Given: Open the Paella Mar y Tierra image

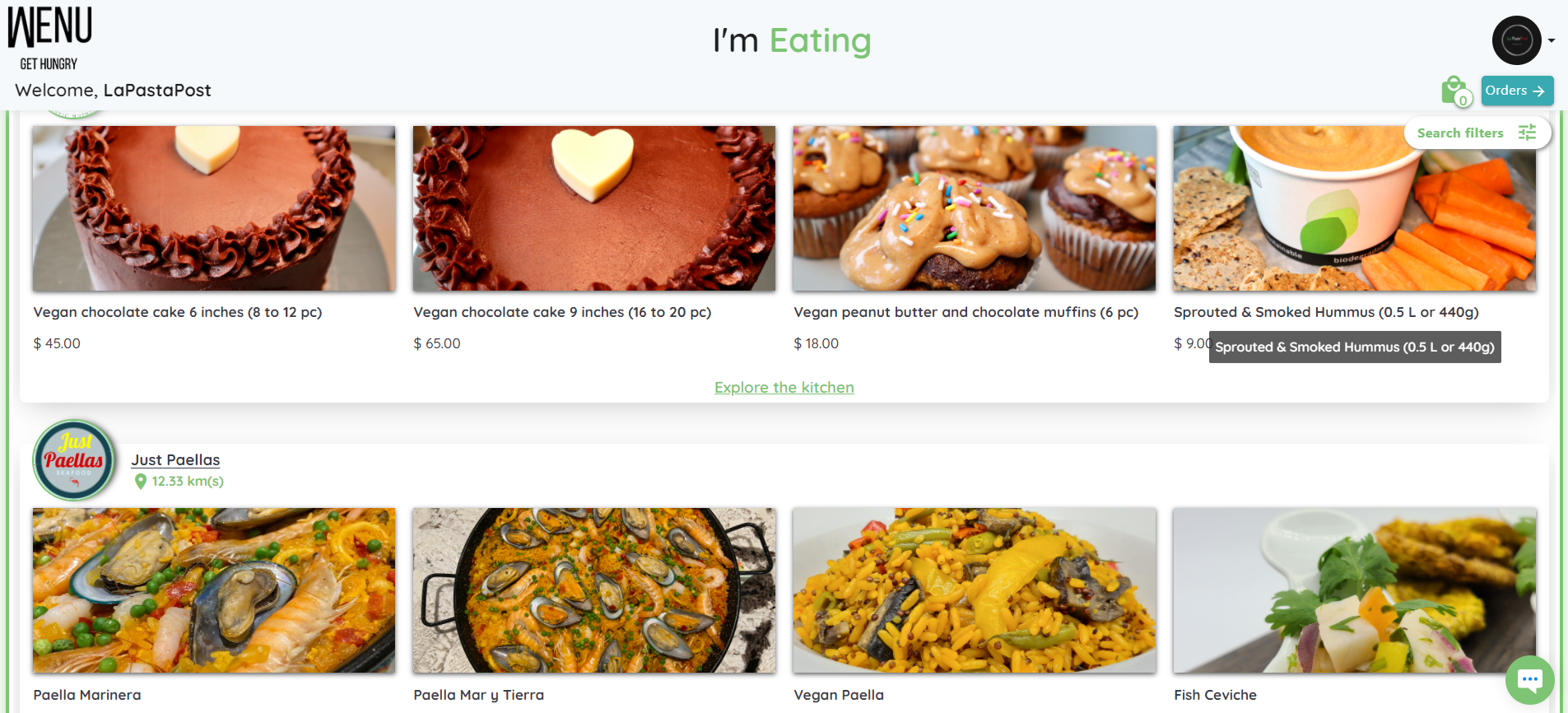Looking at the screenshot, I should click(x=594, y=590).
